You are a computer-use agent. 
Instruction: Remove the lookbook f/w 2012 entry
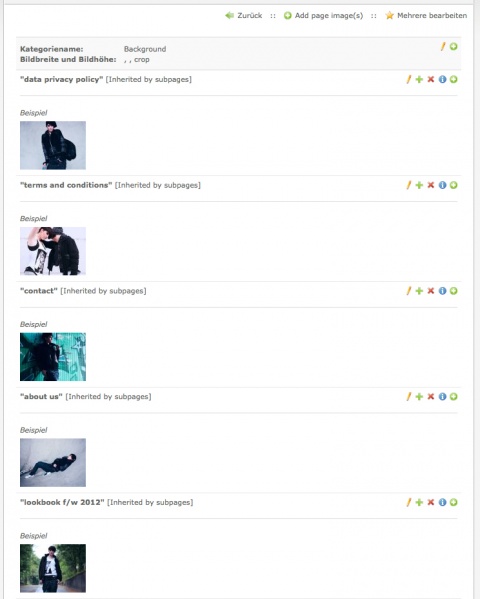pyautogui.click(x=431, y=503)
